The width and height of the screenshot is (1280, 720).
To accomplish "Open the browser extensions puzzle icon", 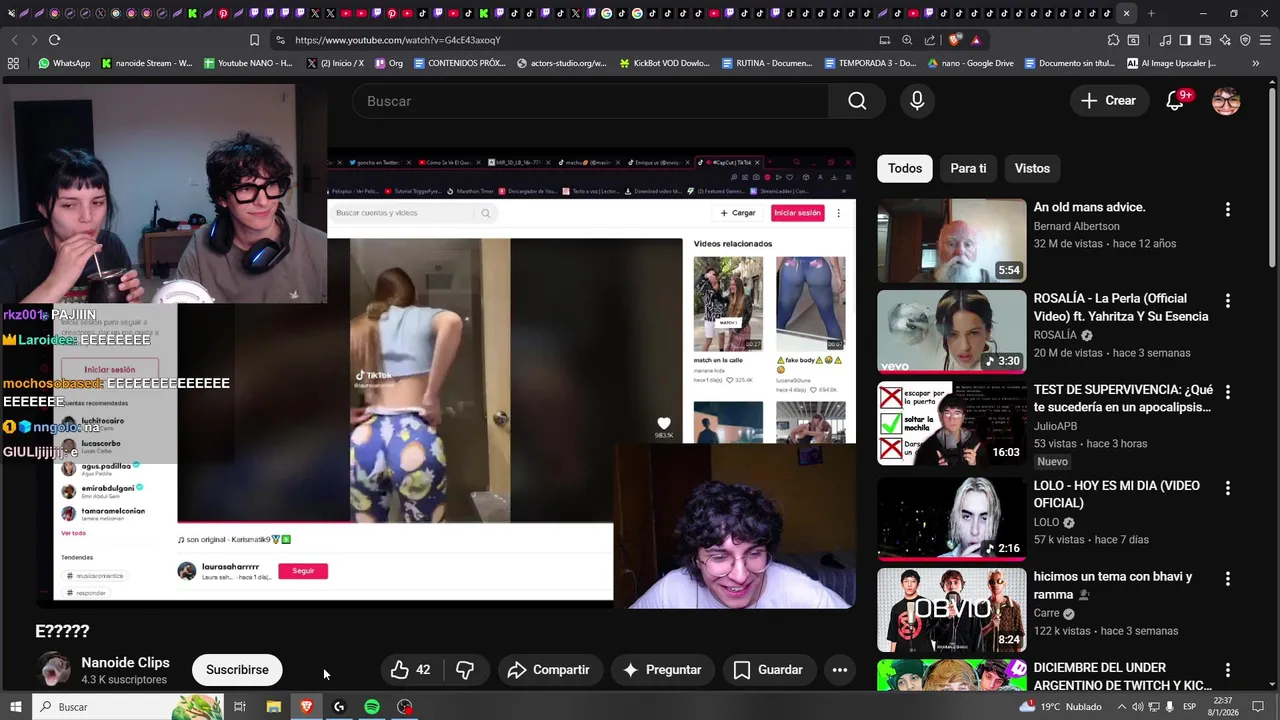I will 1113,40.
